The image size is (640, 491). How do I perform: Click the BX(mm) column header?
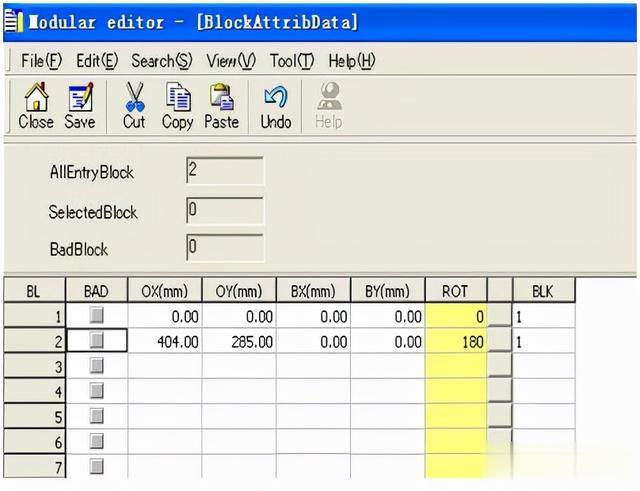click(x=313, y=291)
